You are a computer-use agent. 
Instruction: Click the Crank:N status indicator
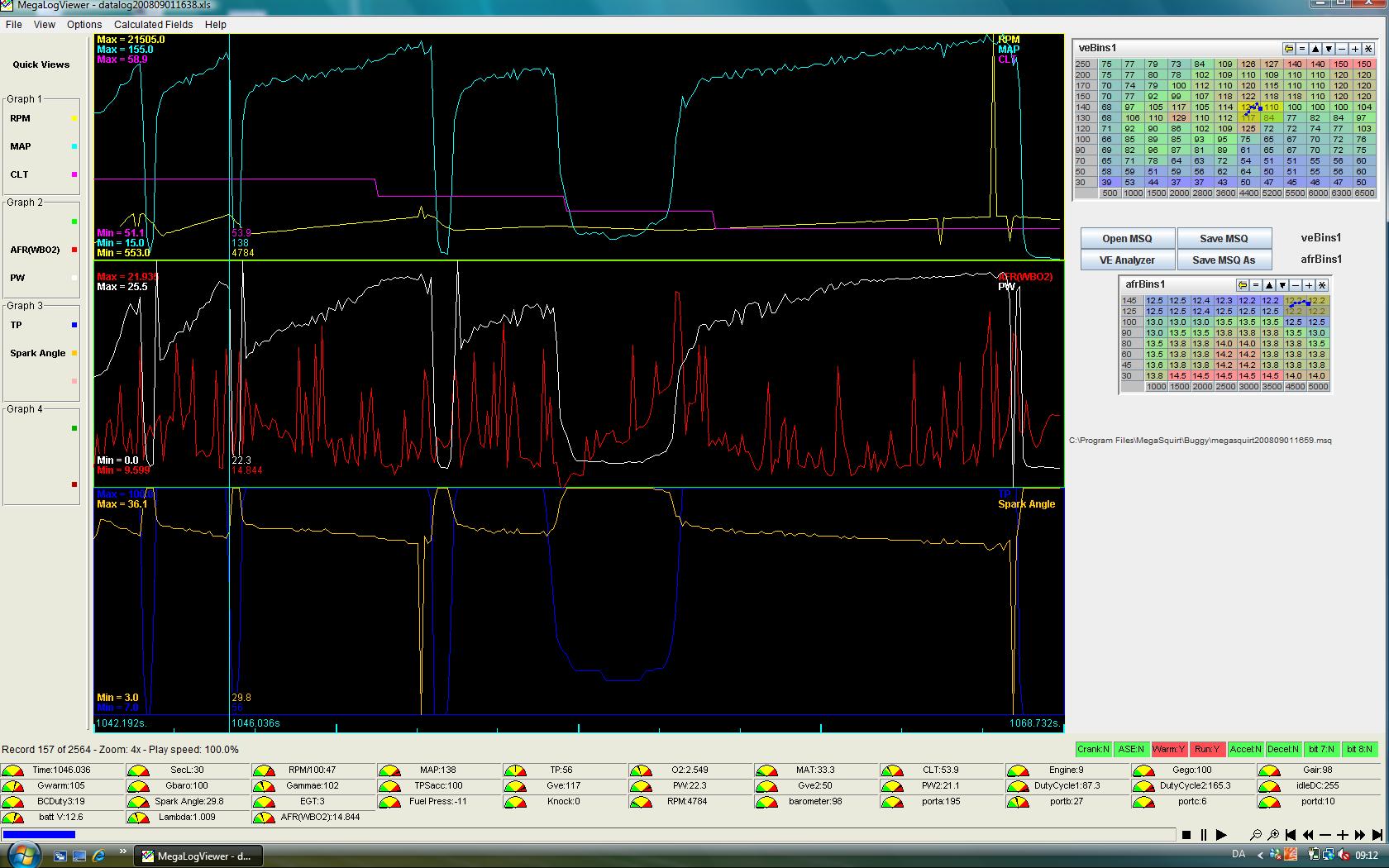tap(1093, 749)
